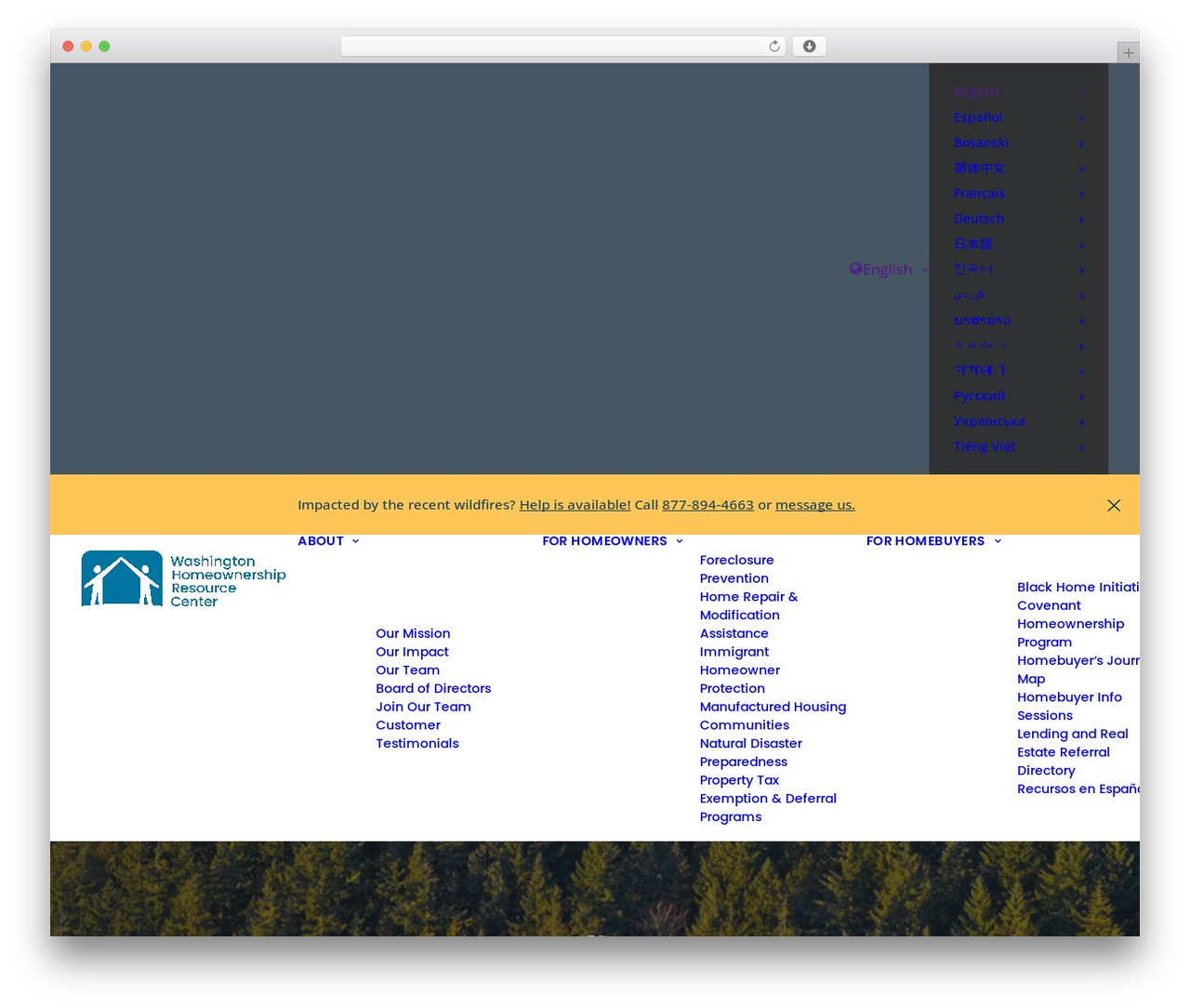This screenshot has width=1190, height=1008.
Task: Click the Join Our Team link
Action: click(423, 707)
